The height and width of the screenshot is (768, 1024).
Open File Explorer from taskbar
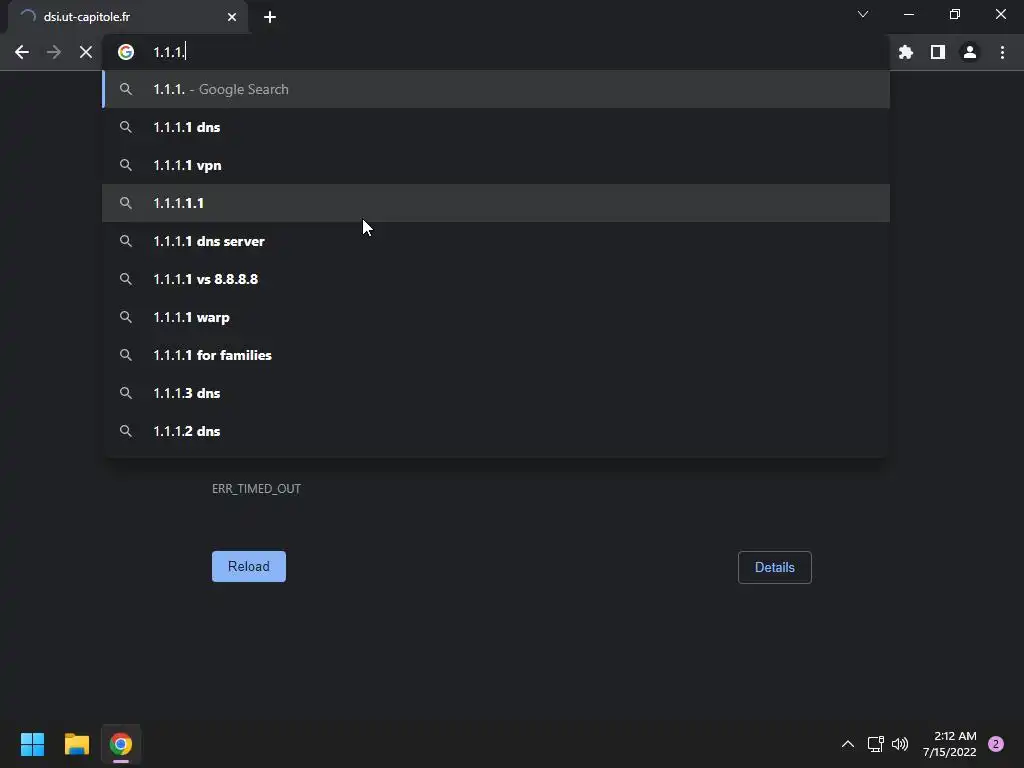(76, 744)
